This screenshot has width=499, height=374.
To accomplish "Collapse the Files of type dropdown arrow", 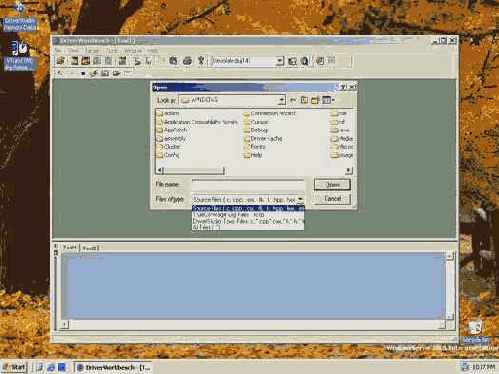I will tap(300, 199).
